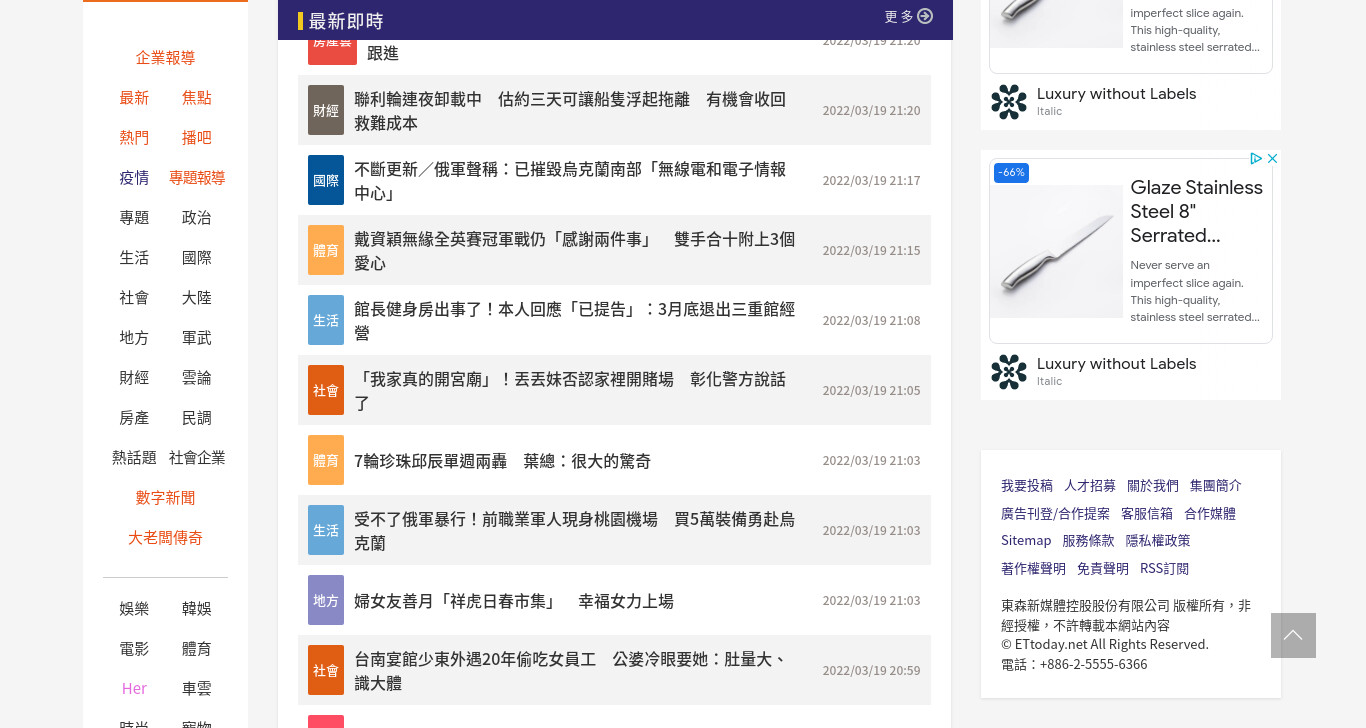Click the 國際 category tag beside 俄軍聲稱 story
This screenshot has width=1366, height=728.
tap(326, 180)
